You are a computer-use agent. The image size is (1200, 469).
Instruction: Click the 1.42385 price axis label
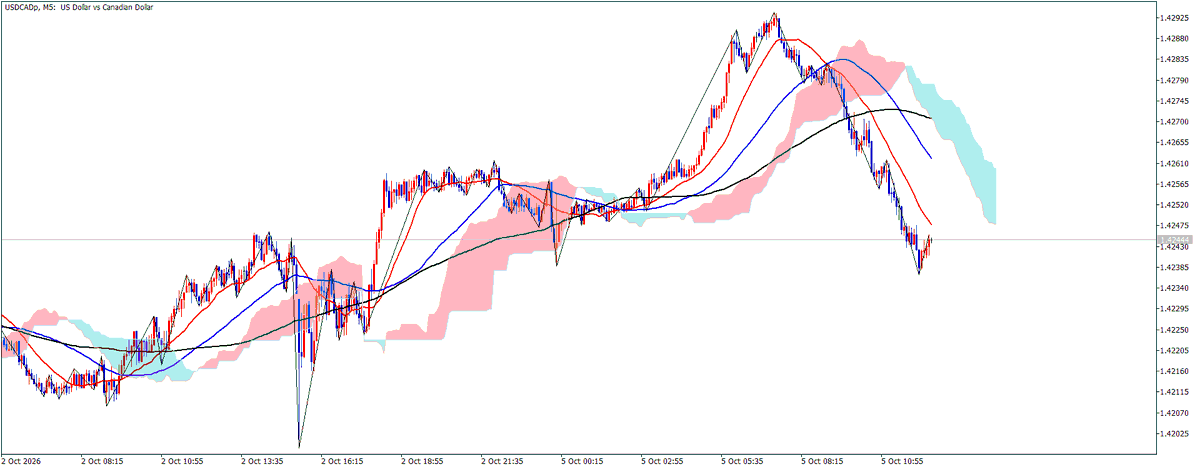(1175, 267)
